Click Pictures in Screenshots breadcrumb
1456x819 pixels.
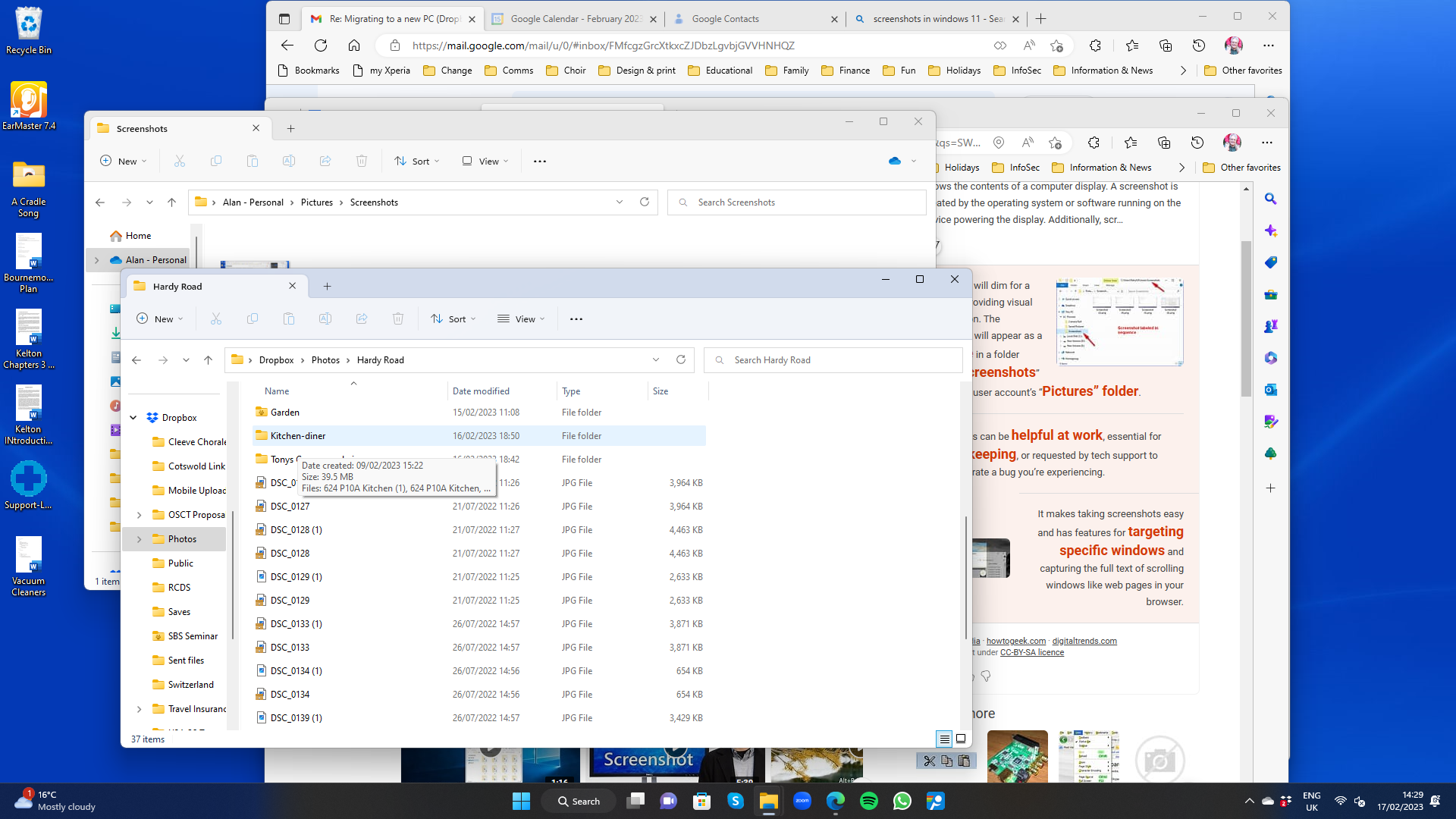317,202
